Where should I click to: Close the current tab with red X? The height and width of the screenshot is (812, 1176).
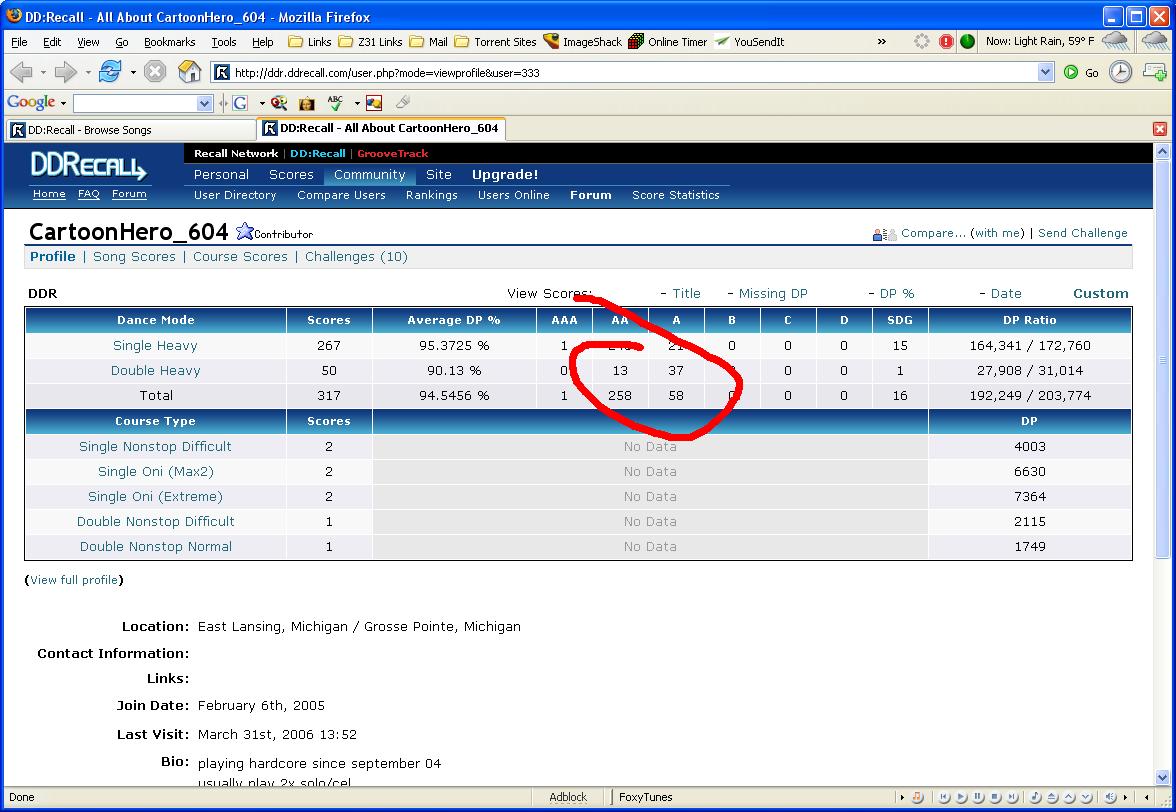tap(1160, 129)
